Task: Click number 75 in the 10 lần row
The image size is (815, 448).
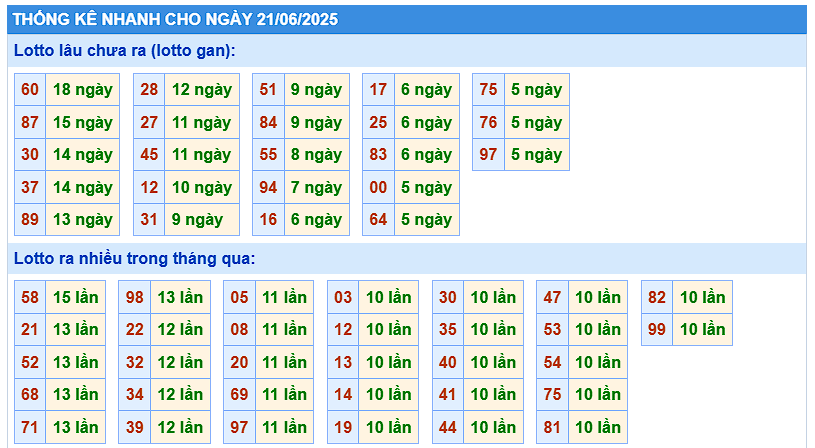Action: coord(553,394)
